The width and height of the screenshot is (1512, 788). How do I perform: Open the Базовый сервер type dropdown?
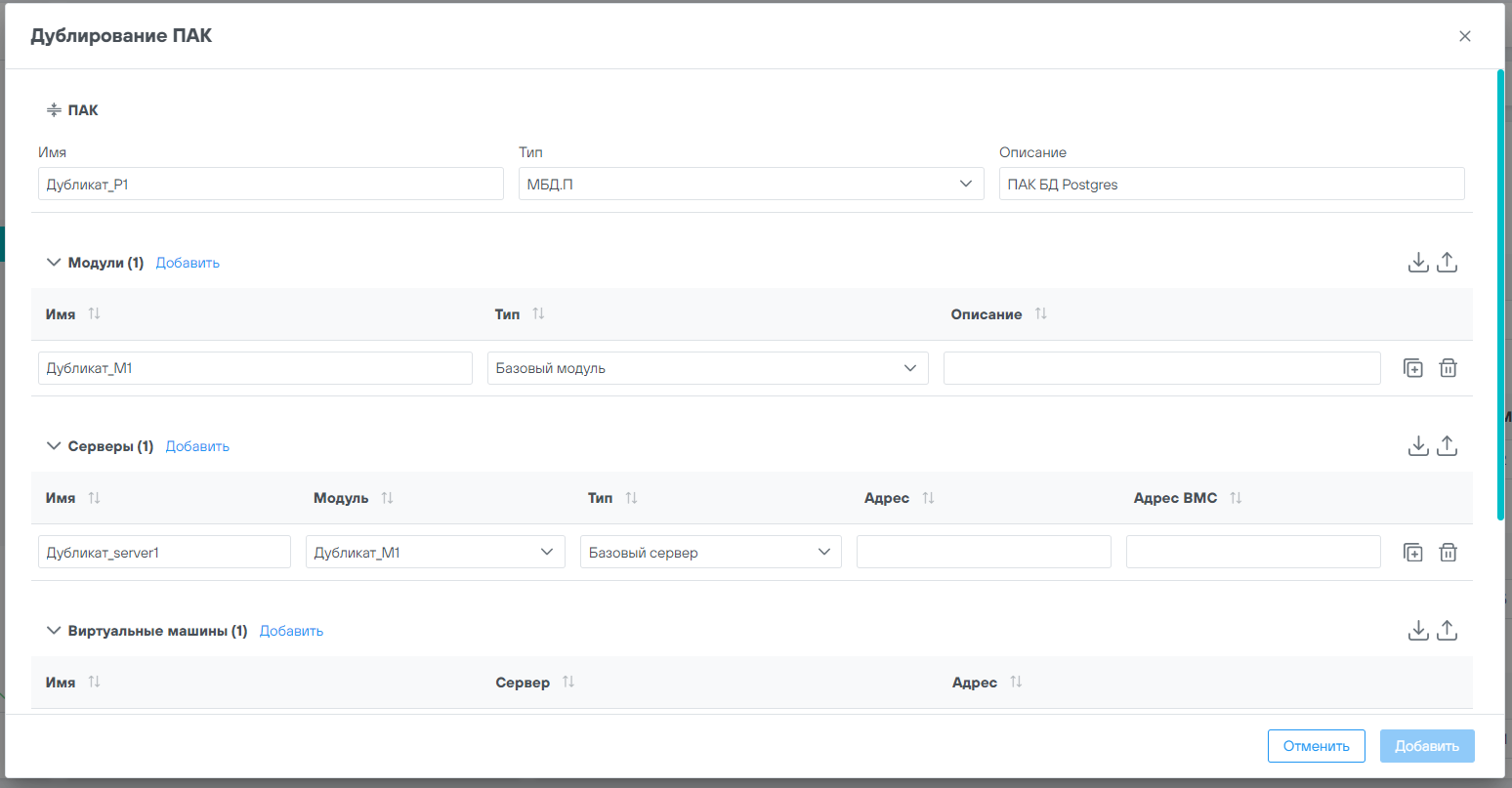710,553
